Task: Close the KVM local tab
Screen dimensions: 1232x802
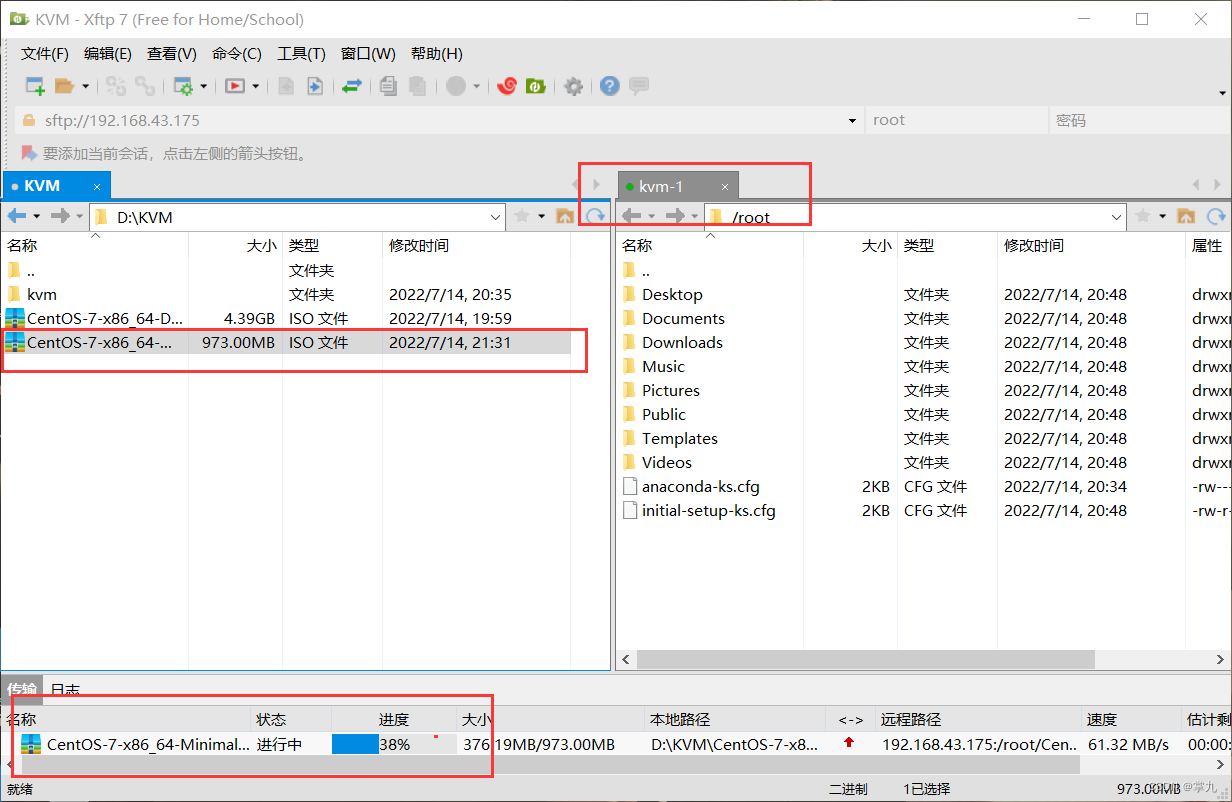Action: pyautogui.click(x=97, y=187)
